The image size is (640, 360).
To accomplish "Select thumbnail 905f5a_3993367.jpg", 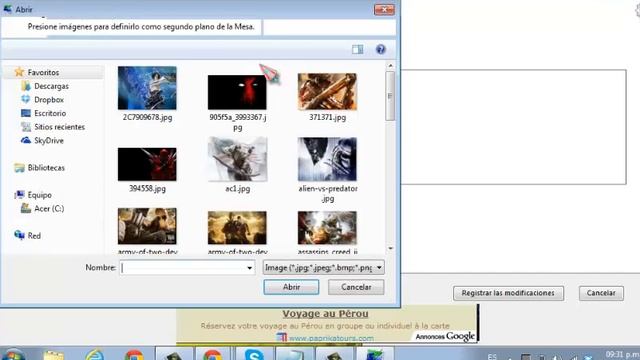I will coord(237,92).
